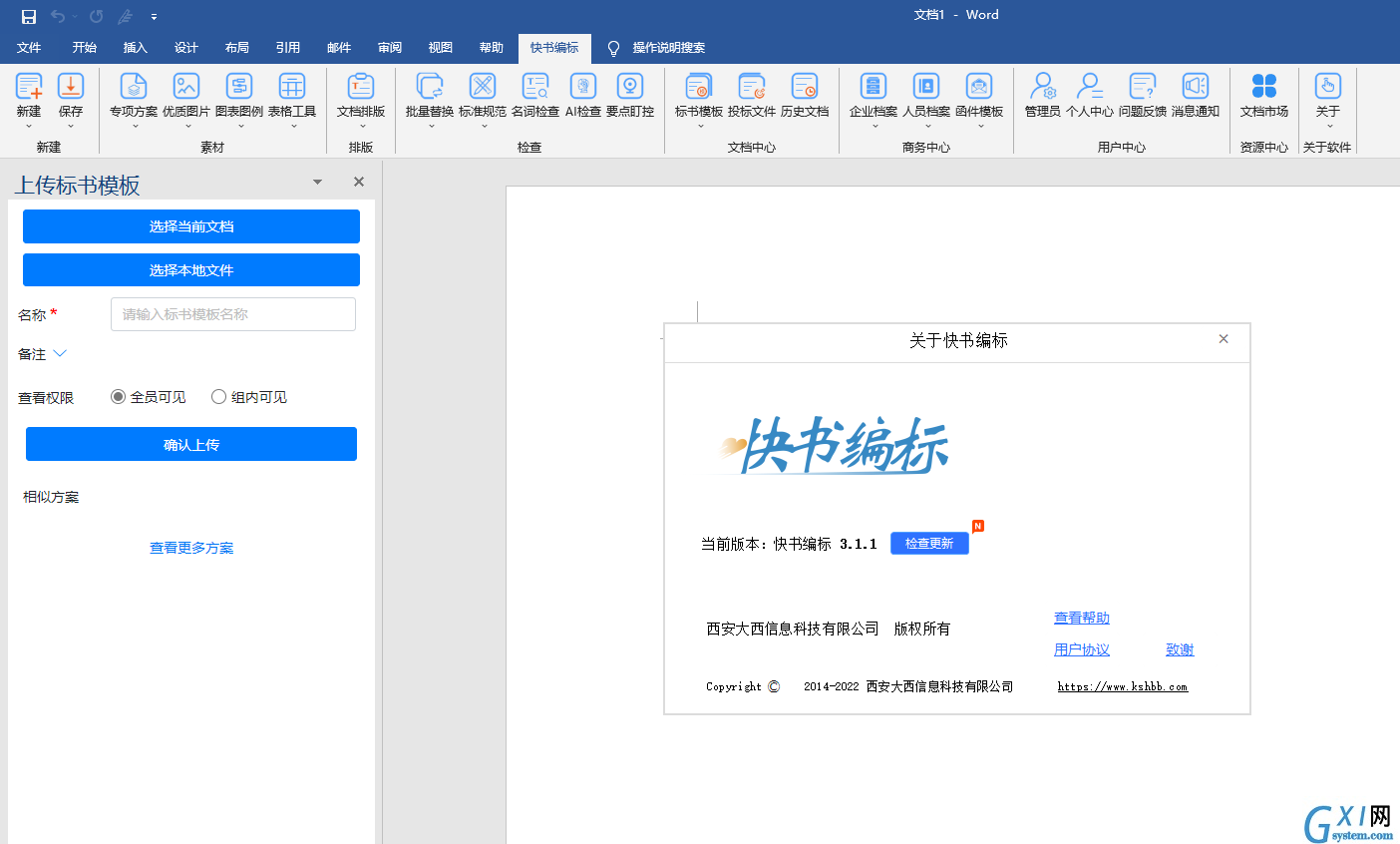Click the 选择当前文档 button

point(191,226)
